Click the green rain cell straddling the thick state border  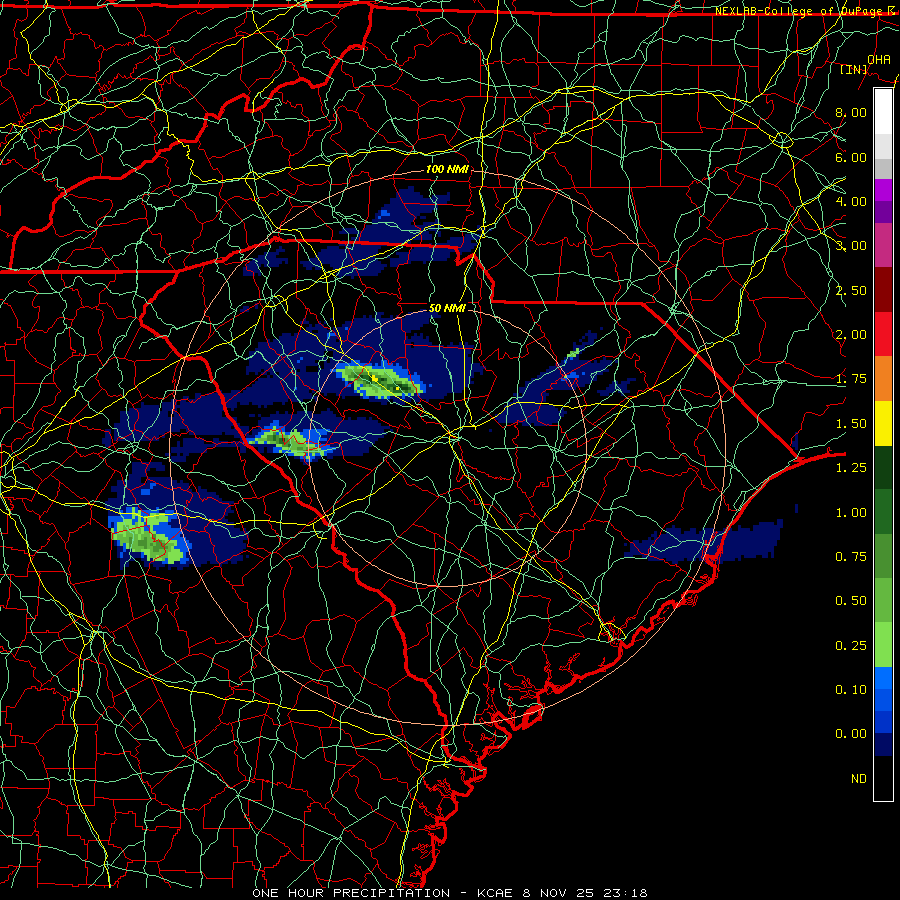(x=289, y=441)
